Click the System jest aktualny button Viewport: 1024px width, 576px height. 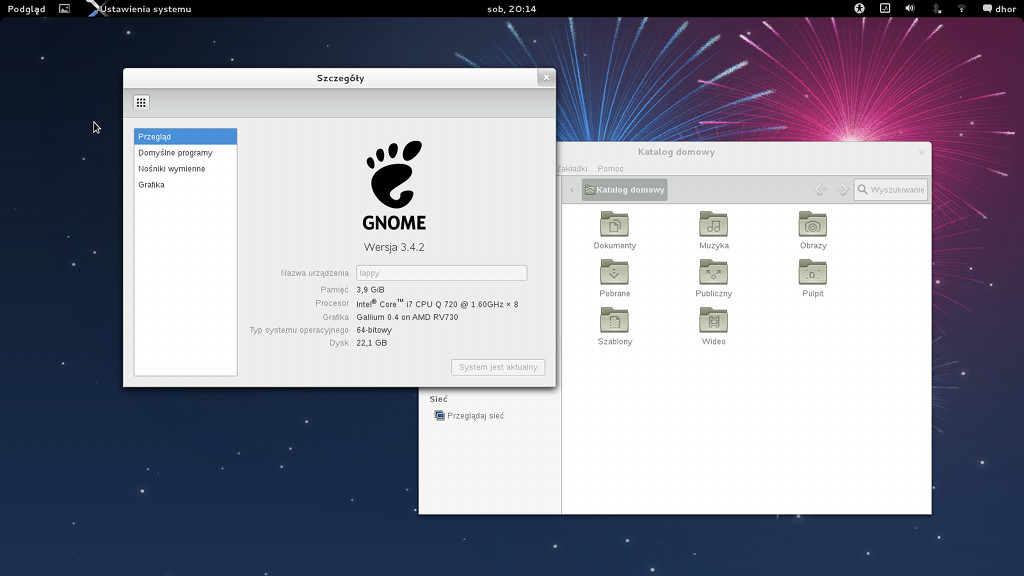tap(498, 367)
